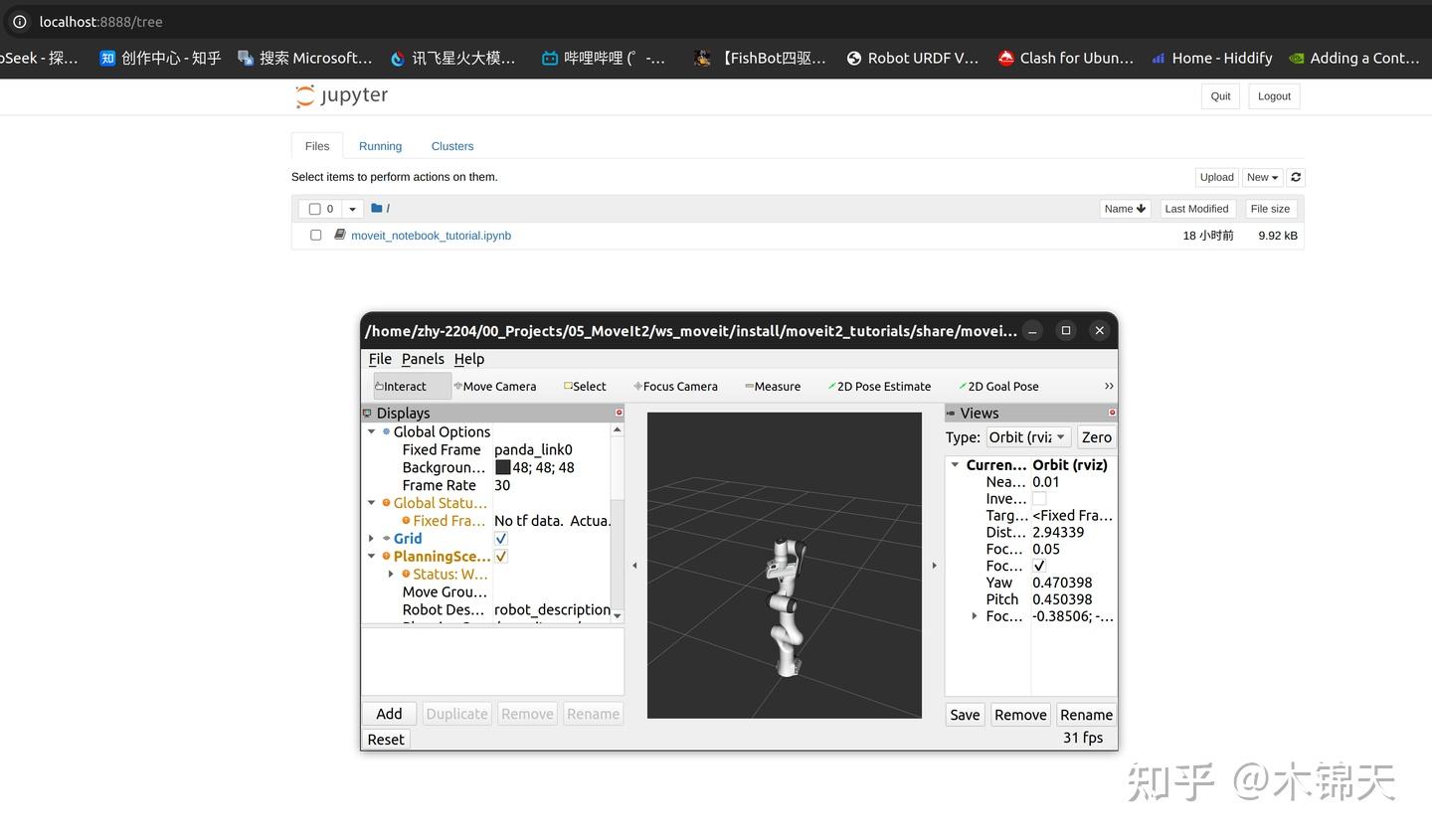Open the Panels menu
The image size is (1432, 840).
423,359
